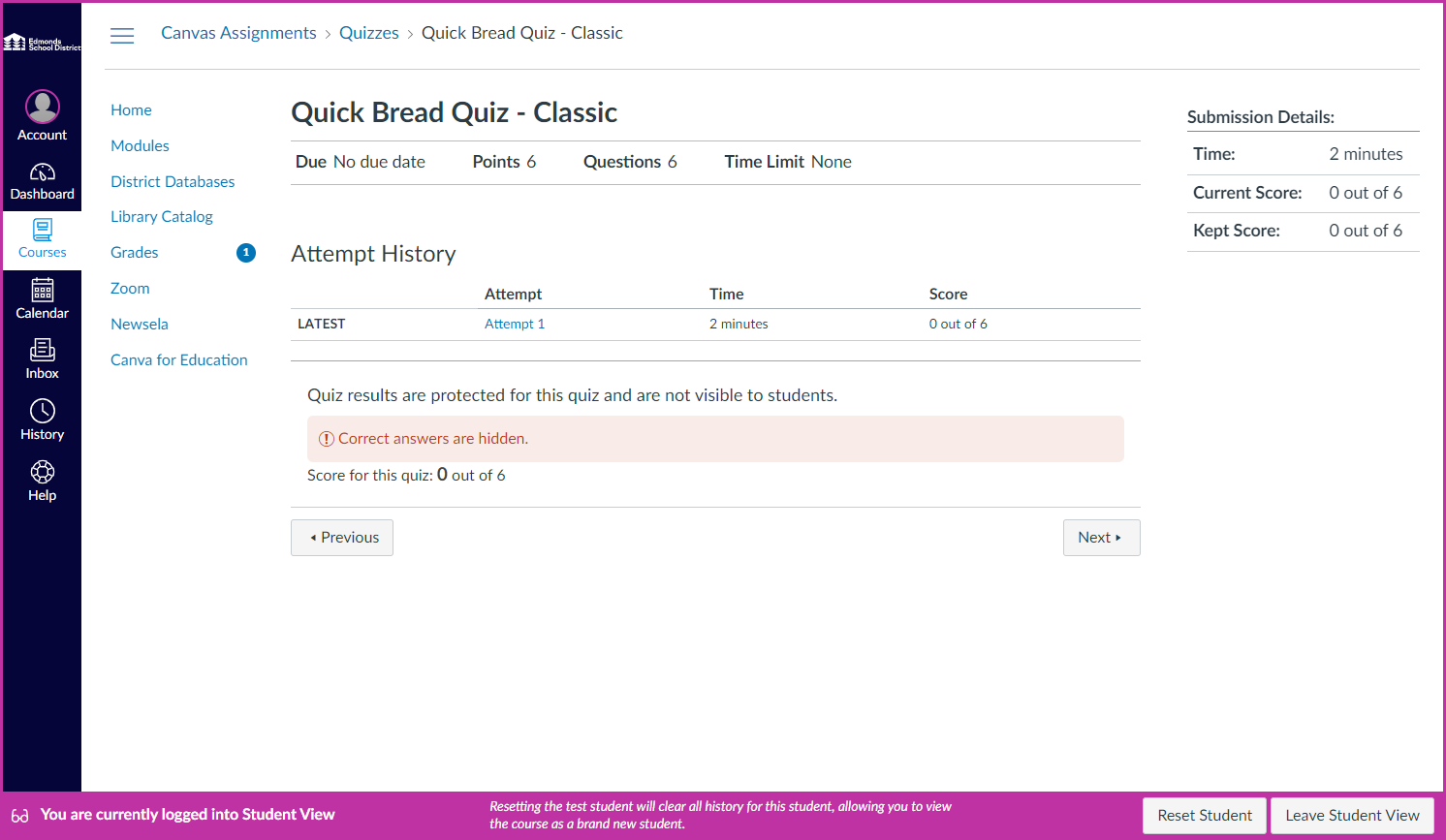Image resolution: width=1446 pixels, height=840 pixels.
Task: Click the Quick Bread Quiz - Classic heading
Action: pyautogui.click(x=455, y=112)
